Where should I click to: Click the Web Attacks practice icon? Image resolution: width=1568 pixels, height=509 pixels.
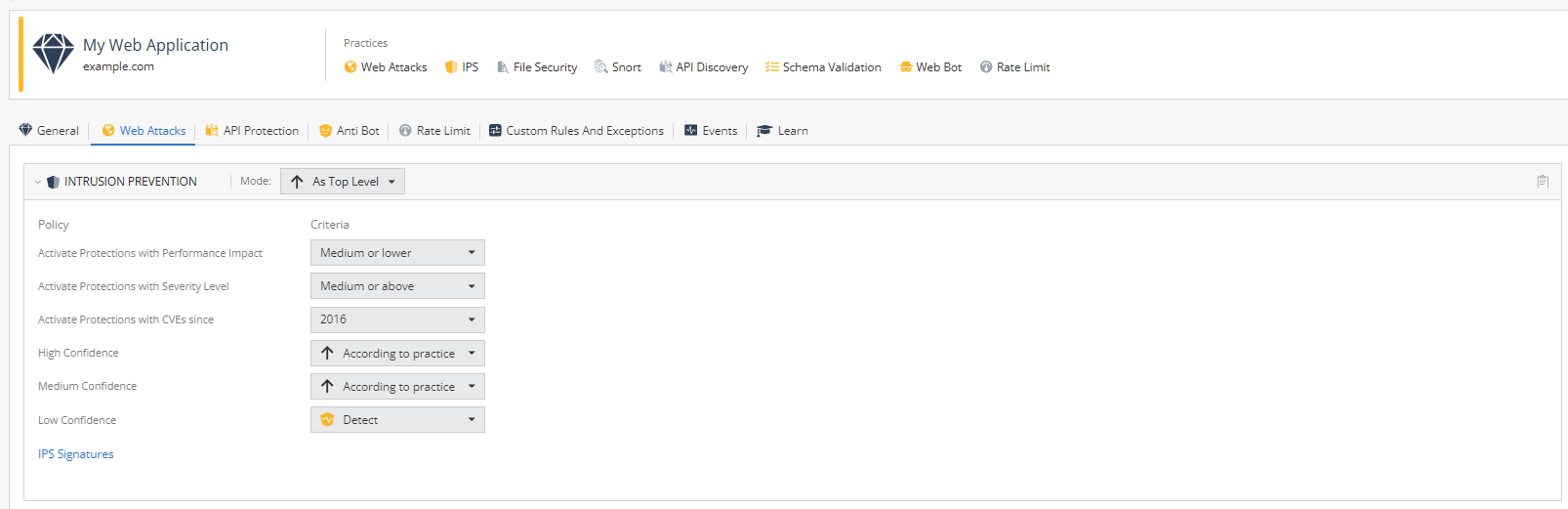click(351, 67)
